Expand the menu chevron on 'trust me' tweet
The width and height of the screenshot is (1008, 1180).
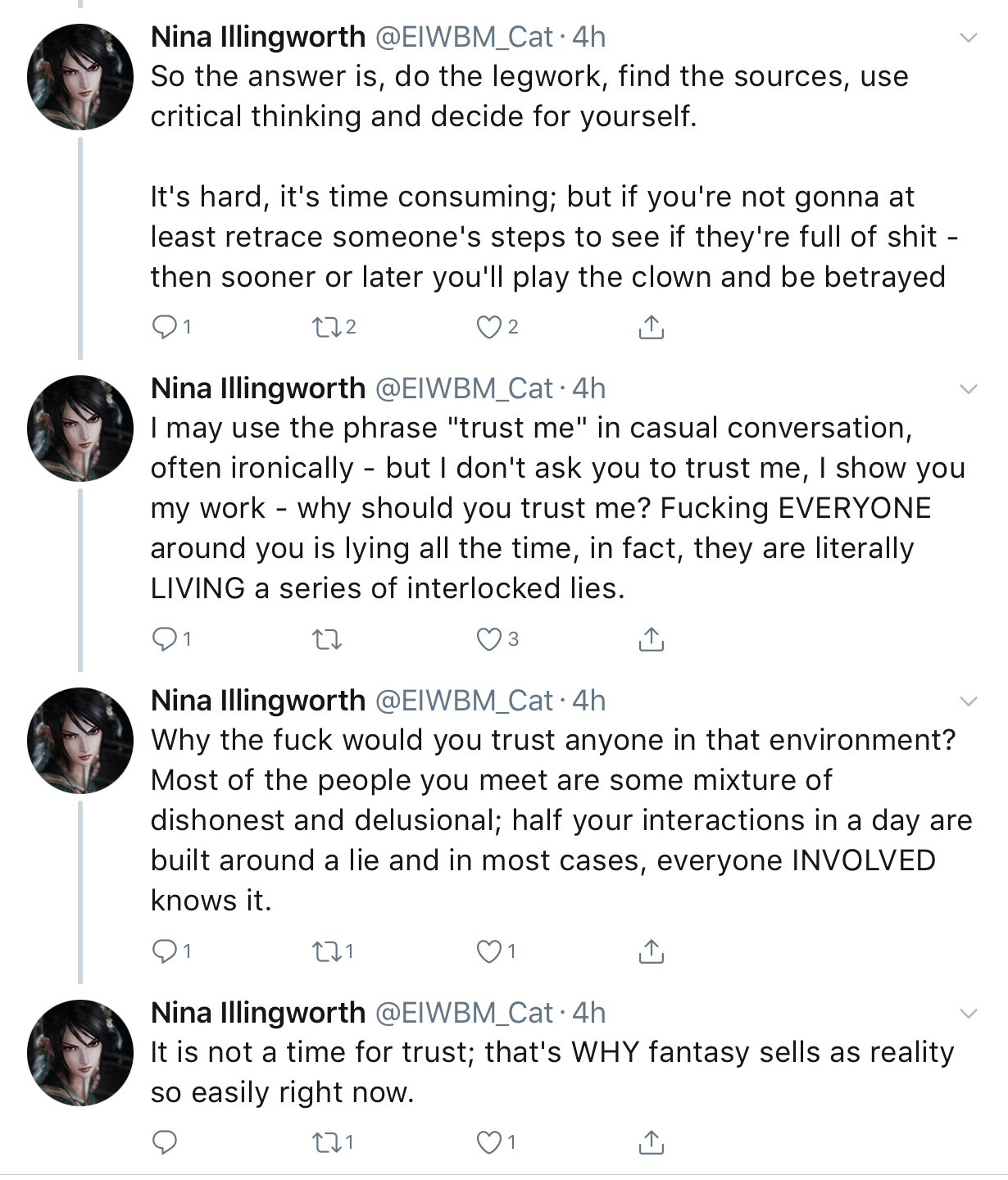click(969, 388)
